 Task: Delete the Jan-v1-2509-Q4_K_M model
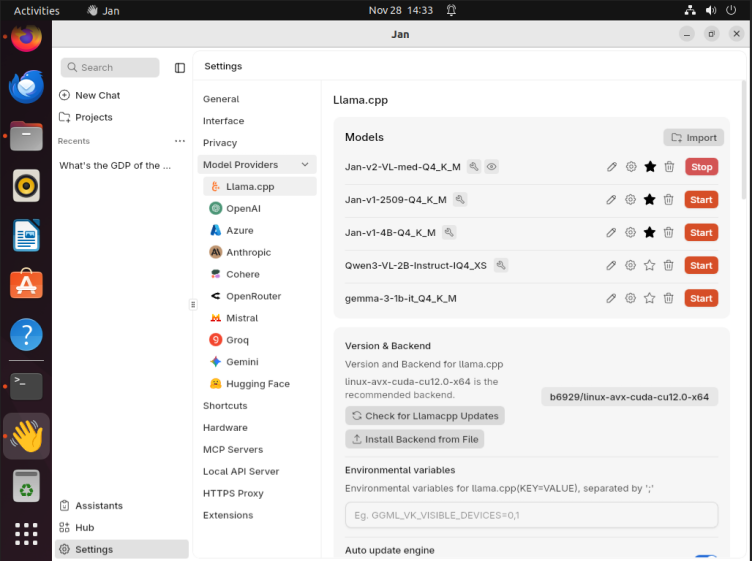point(669,199)
